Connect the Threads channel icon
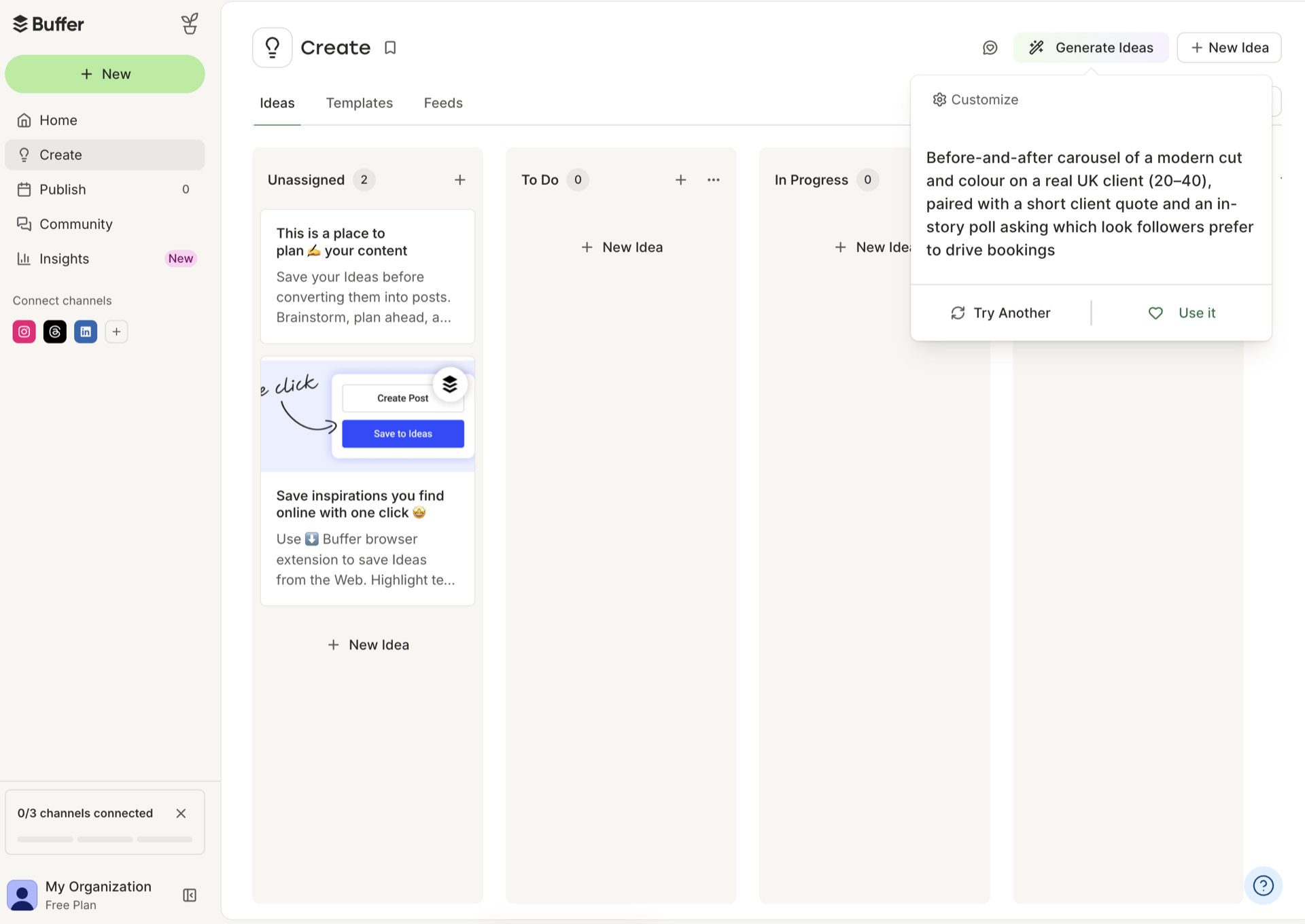This screenshot has width=1305, height=924. click(x=55, y=332)
